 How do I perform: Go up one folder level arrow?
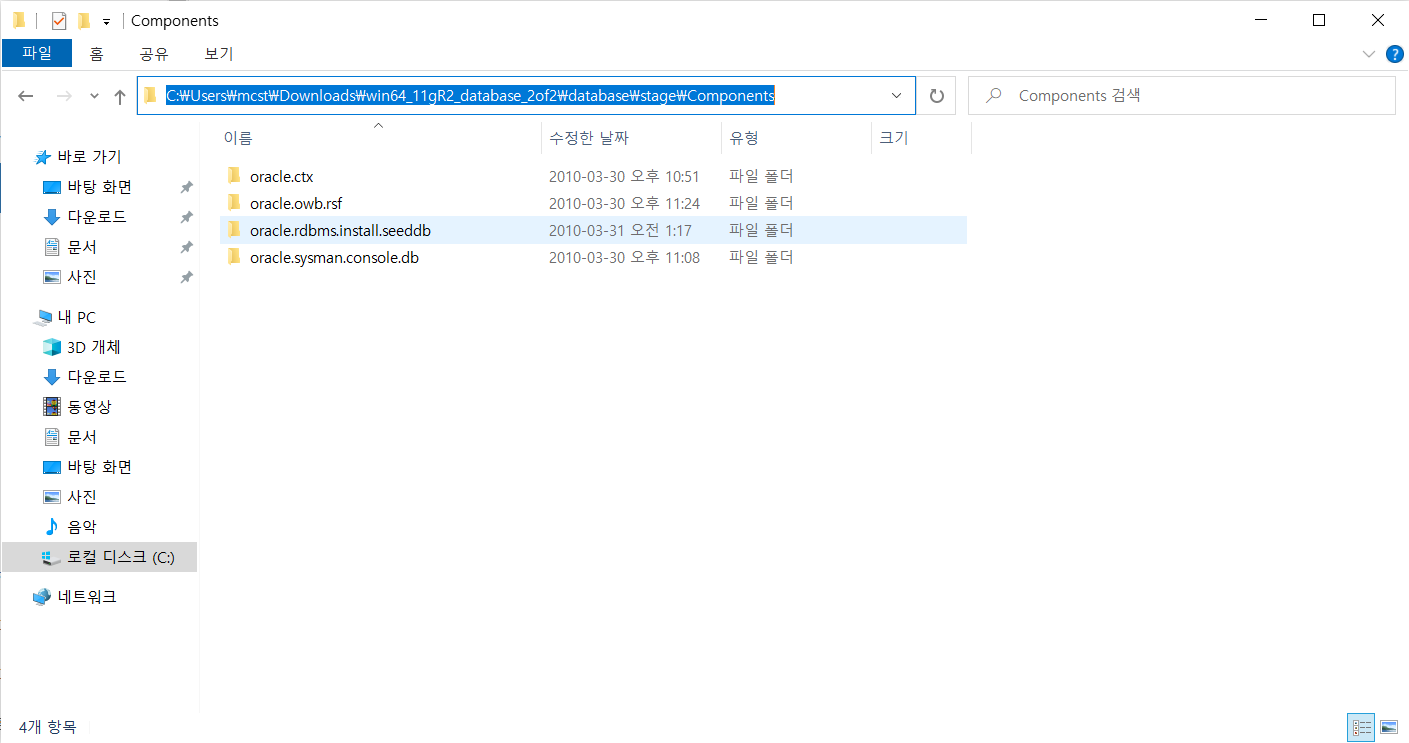[x=120, y=96]
